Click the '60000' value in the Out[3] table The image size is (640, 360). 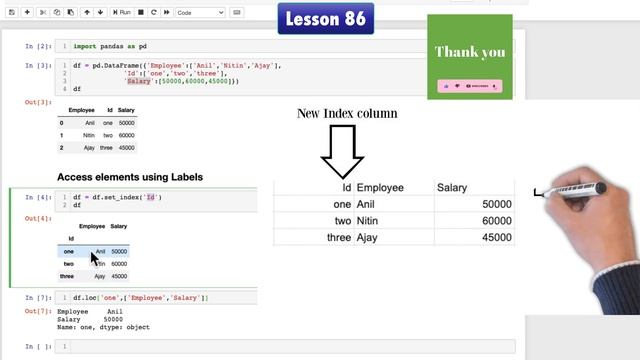(127, 135)
